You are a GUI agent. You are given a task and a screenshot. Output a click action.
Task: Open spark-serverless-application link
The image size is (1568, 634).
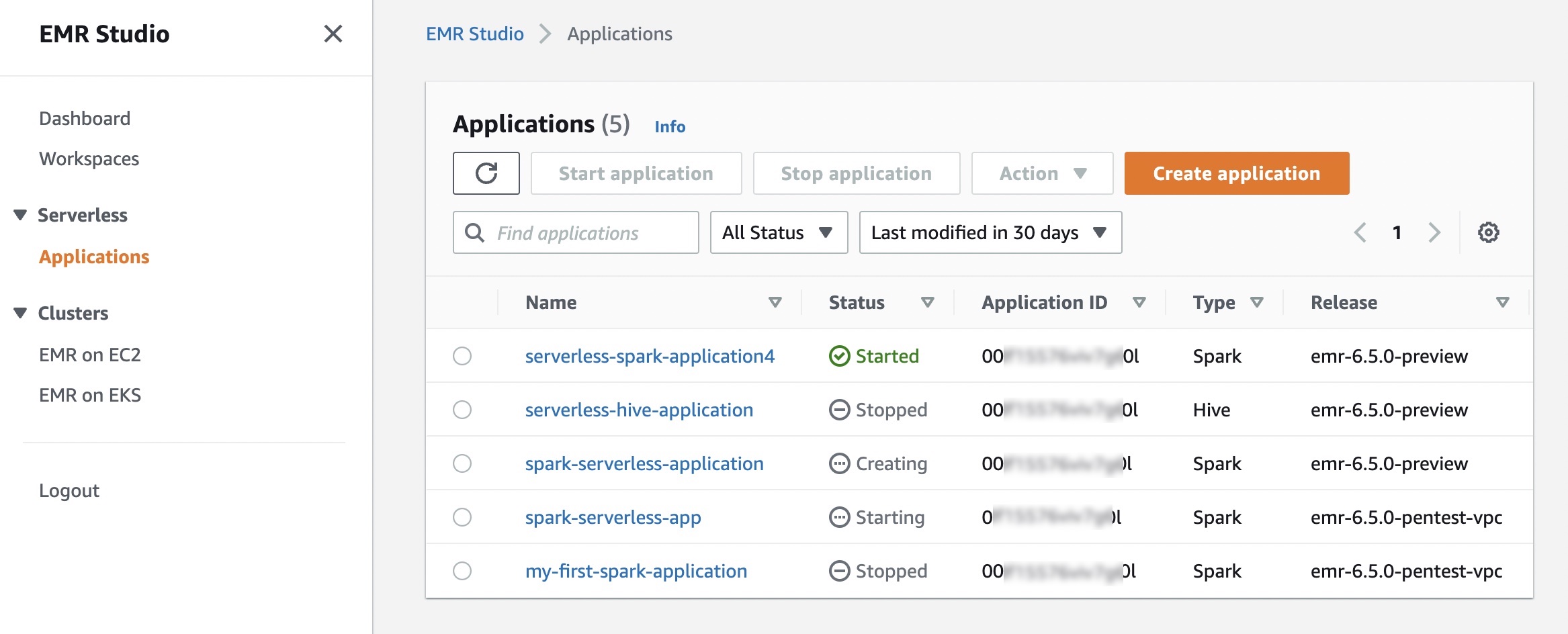(644, 463)
